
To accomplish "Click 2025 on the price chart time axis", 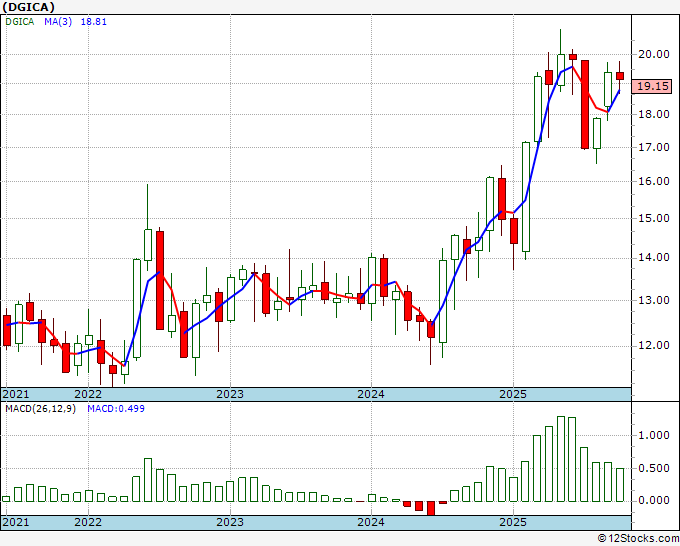I will pyautogui.click(x=513, y=394).
